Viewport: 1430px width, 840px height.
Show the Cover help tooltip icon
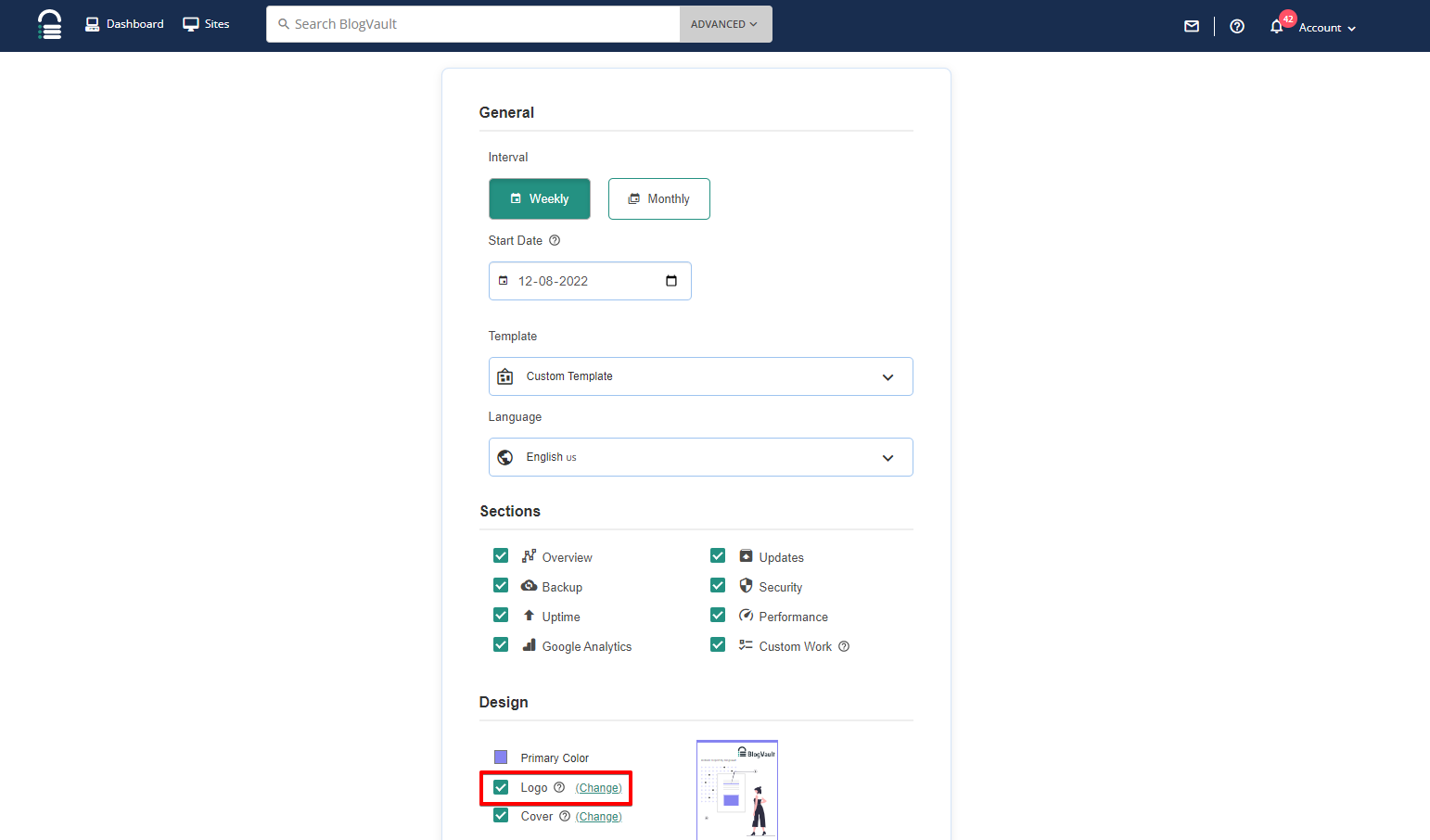click(565, 816)
